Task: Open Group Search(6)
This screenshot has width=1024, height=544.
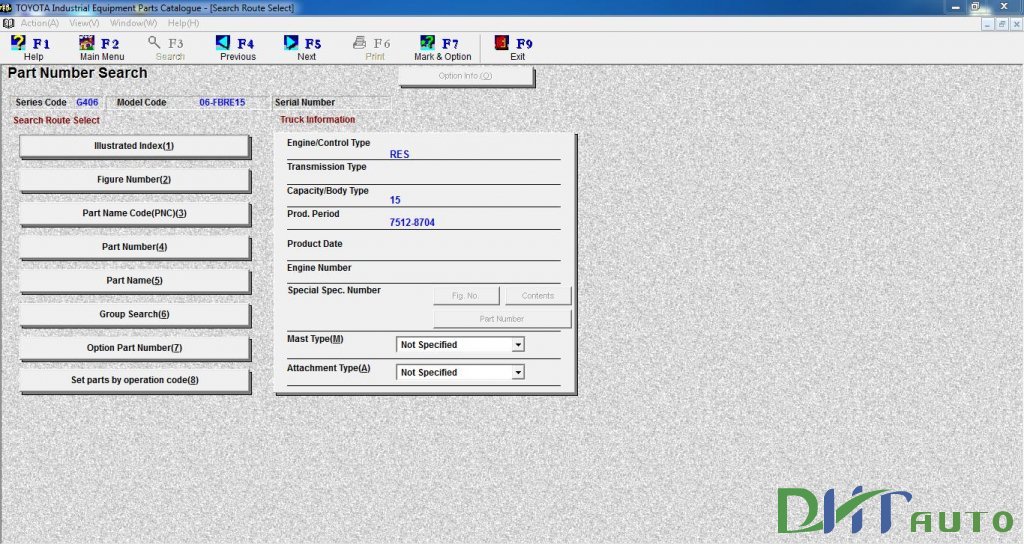Action: pos(134,314)
